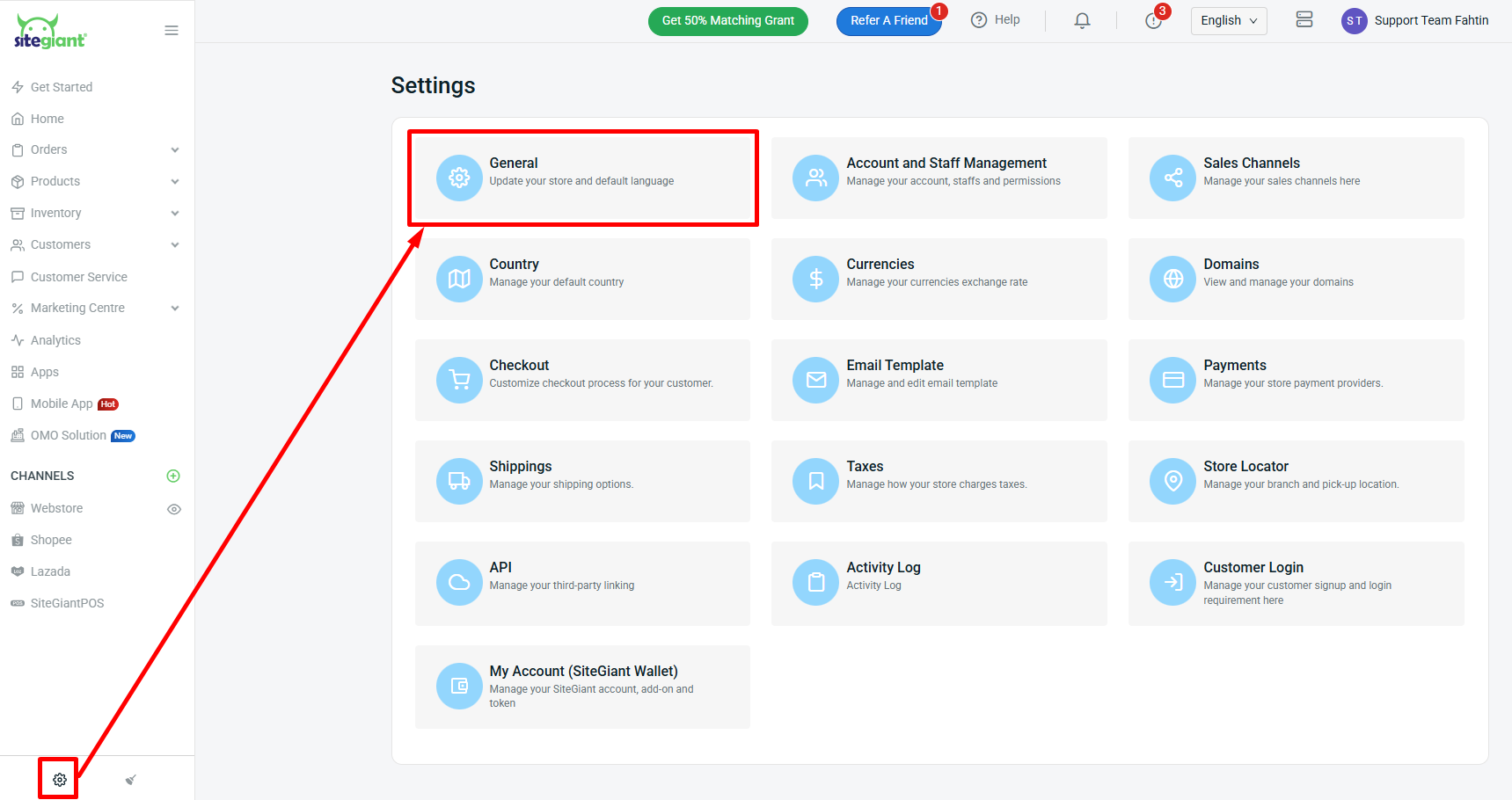Click Get 50% Matching Grant button

point(727,20)
